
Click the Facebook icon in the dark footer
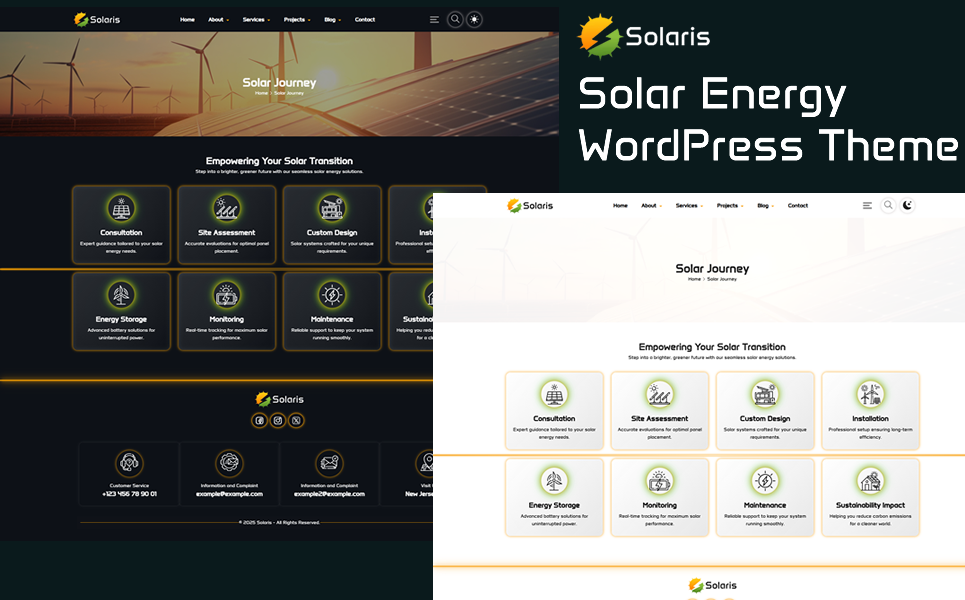point(260,421)
